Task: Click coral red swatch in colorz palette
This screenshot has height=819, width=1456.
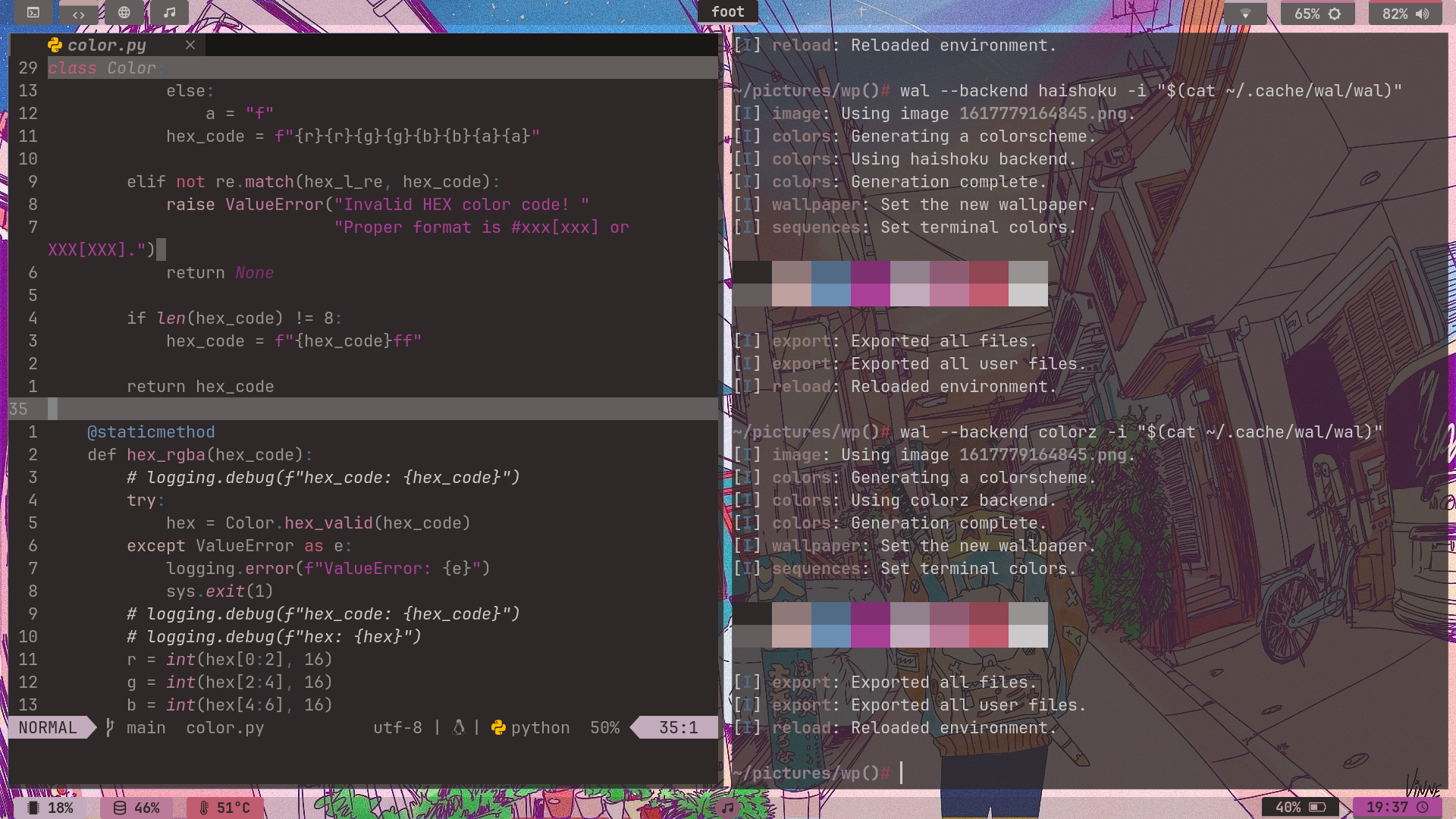Action: [x=989, y=636]
